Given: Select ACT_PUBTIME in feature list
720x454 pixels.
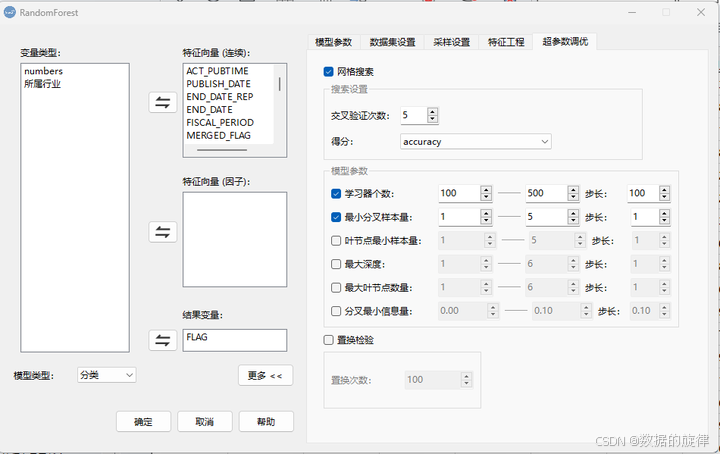Looking at the screenshot, I should click(217, 71).
